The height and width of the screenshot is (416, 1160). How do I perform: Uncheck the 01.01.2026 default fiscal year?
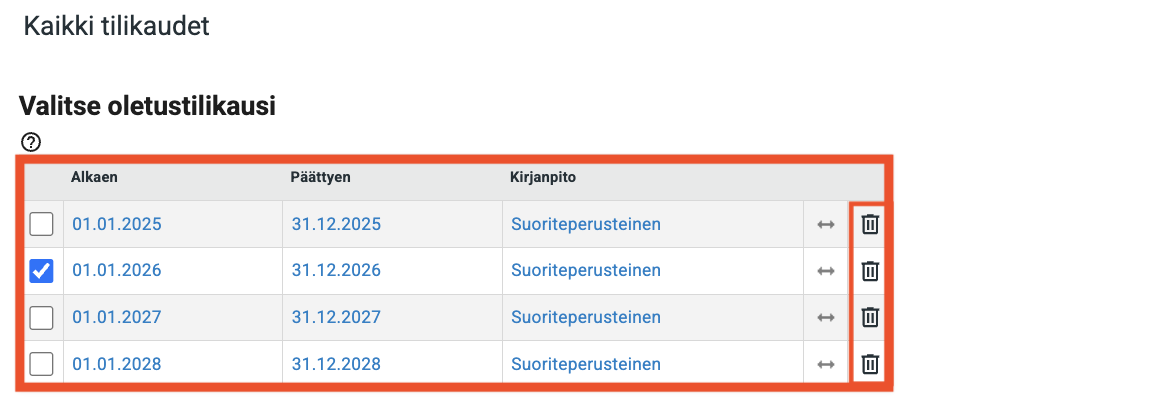(x=42, y=271)
